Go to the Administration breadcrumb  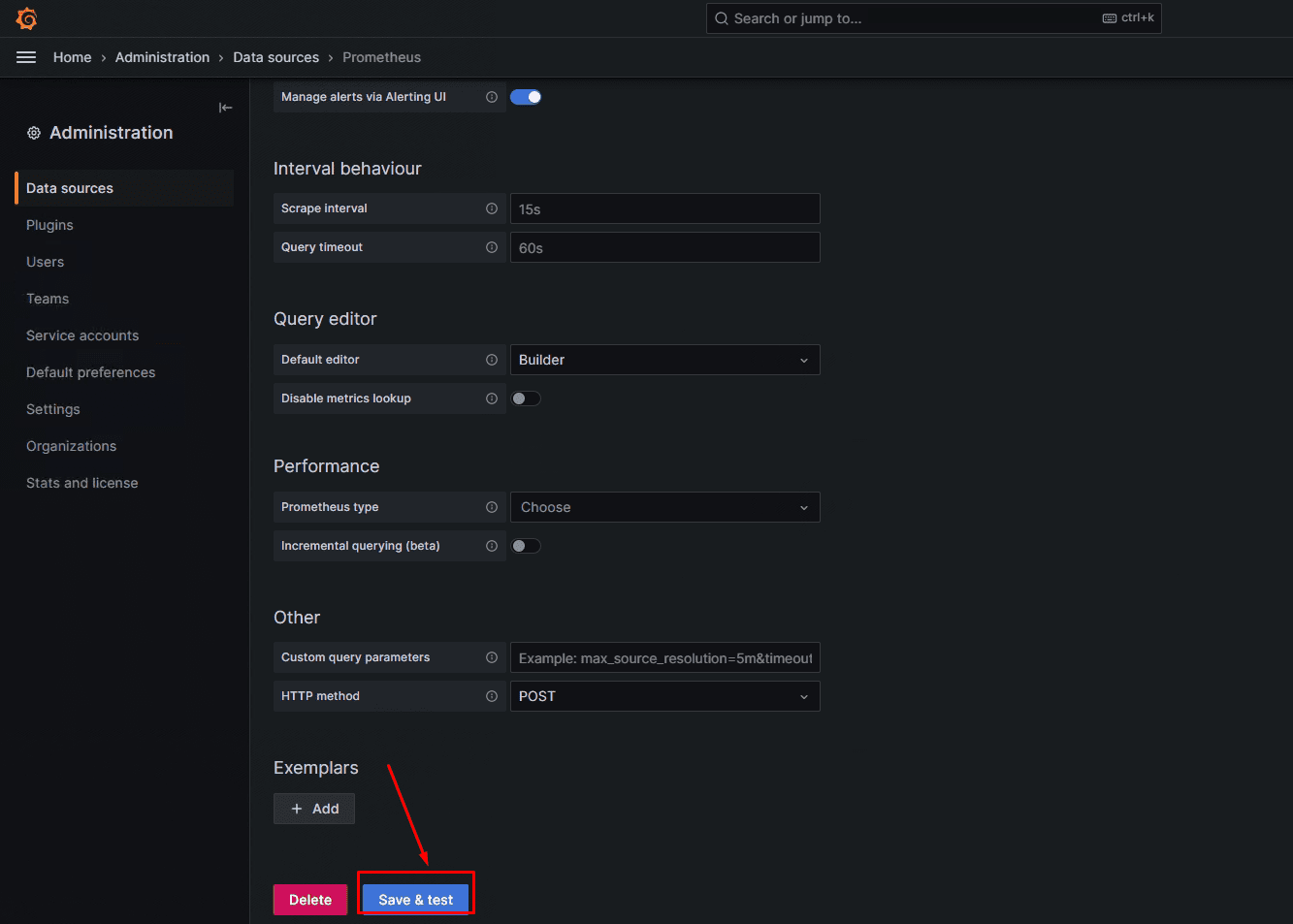(162, 57)
